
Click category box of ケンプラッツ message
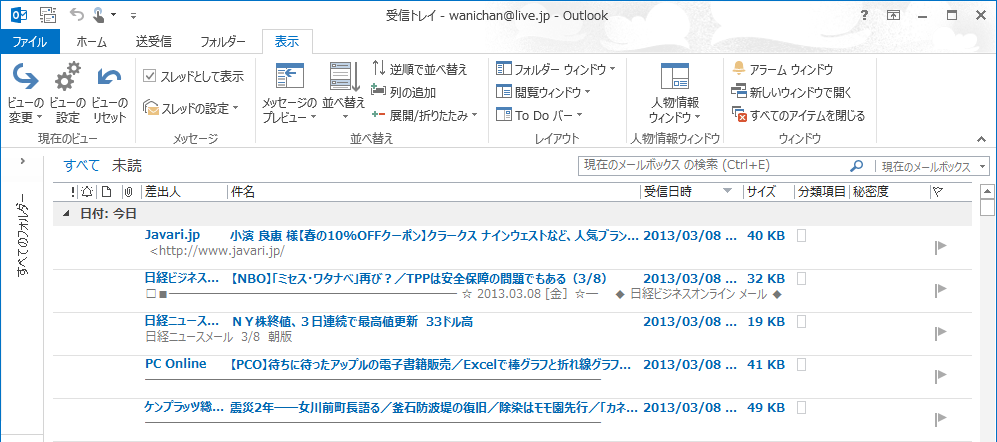[x=802, y=407]
